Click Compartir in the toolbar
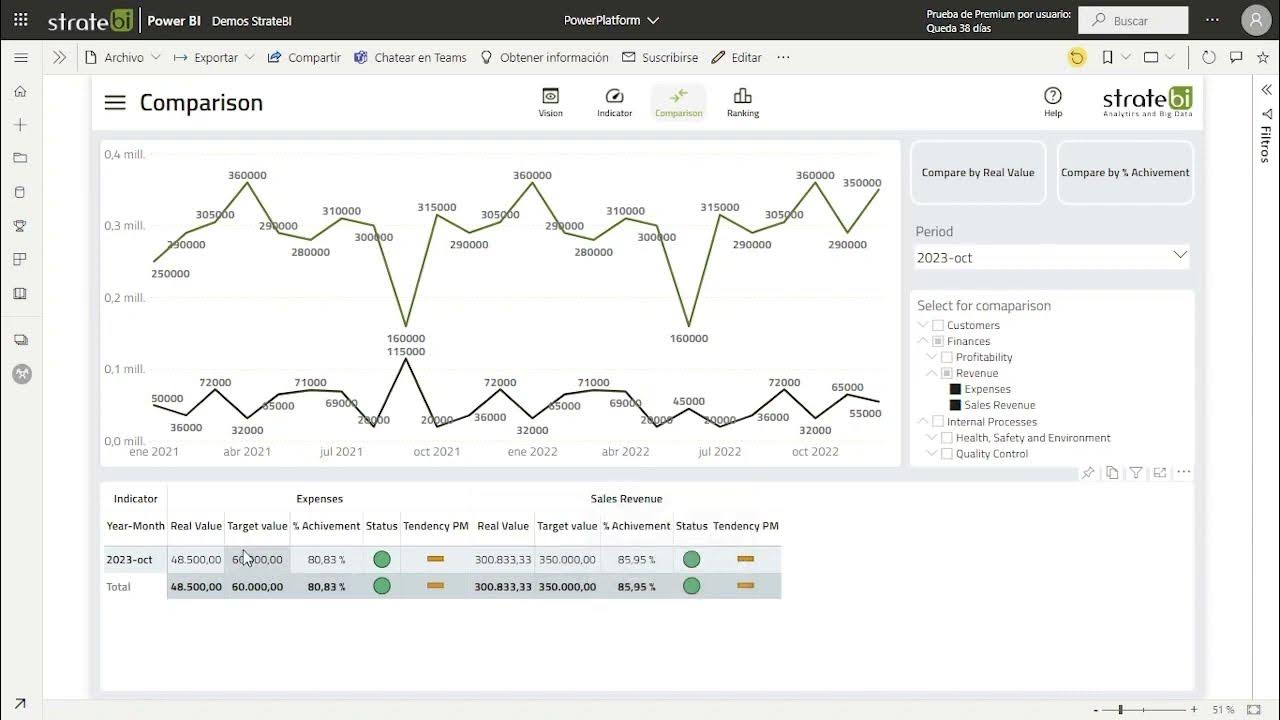The height and width of the screenshot is (720, 1280). pos(304,58)
